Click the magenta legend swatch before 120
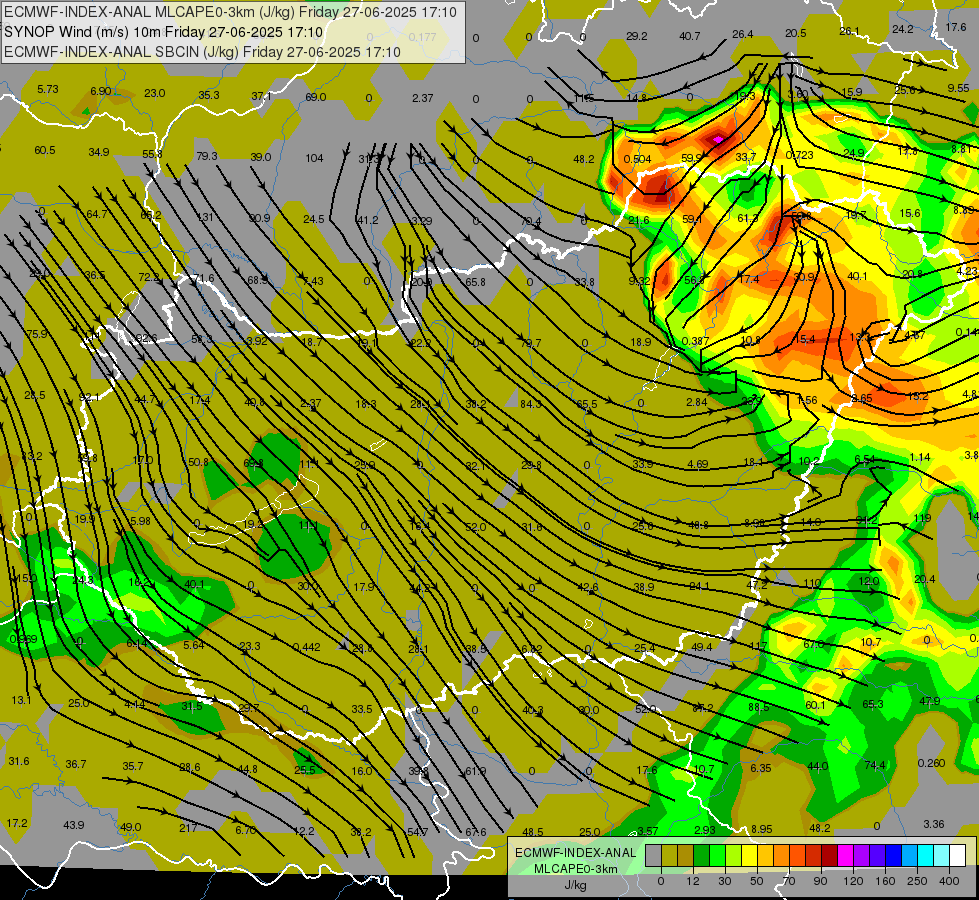Screen dimensions: 979x900 [x=845, y=855]
